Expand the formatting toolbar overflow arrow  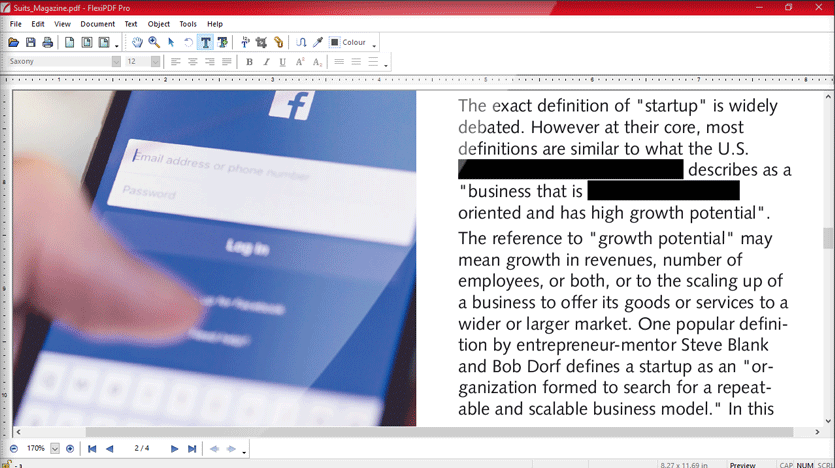(x=386, y=64)
